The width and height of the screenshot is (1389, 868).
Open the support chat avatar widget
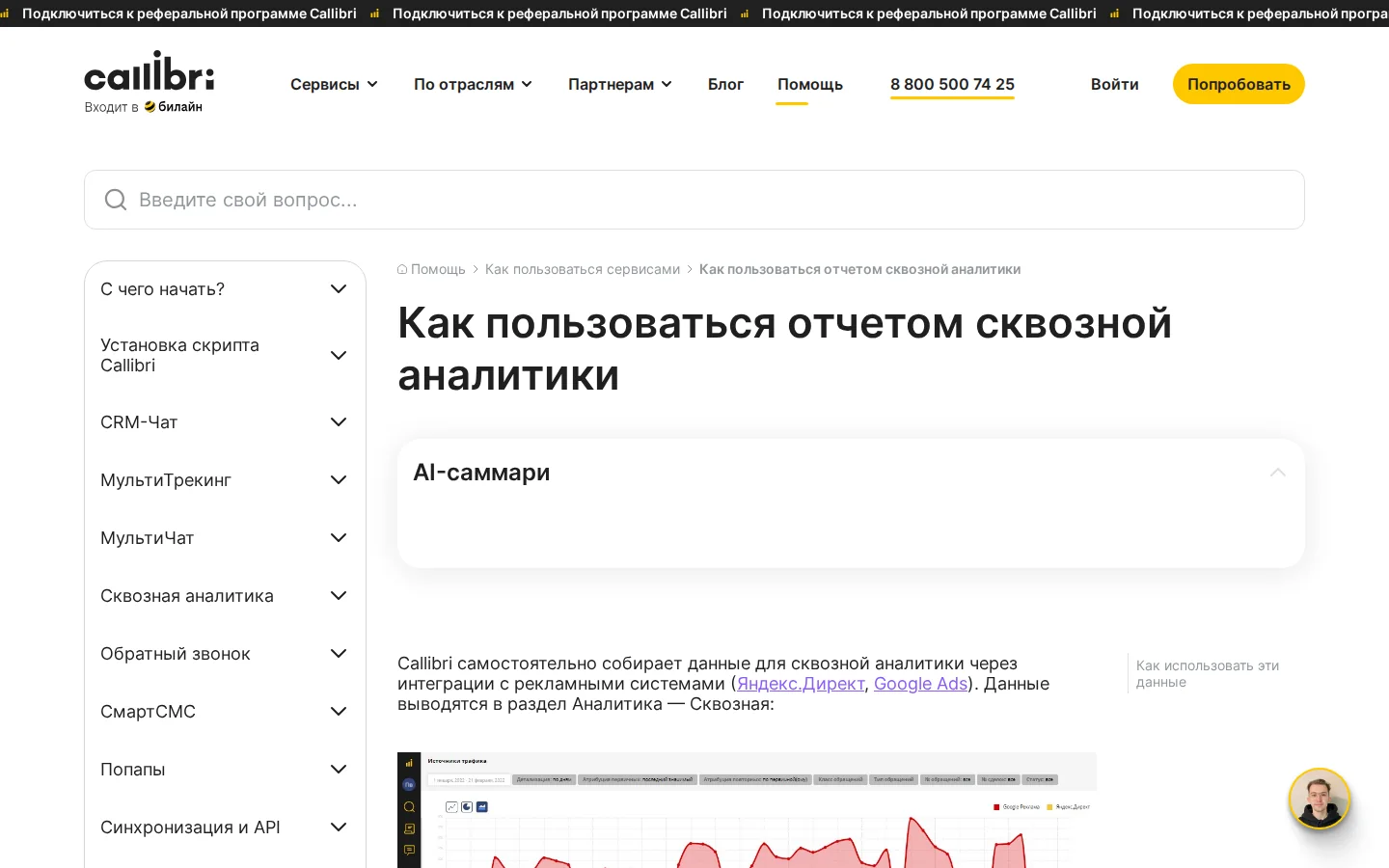1319,799
